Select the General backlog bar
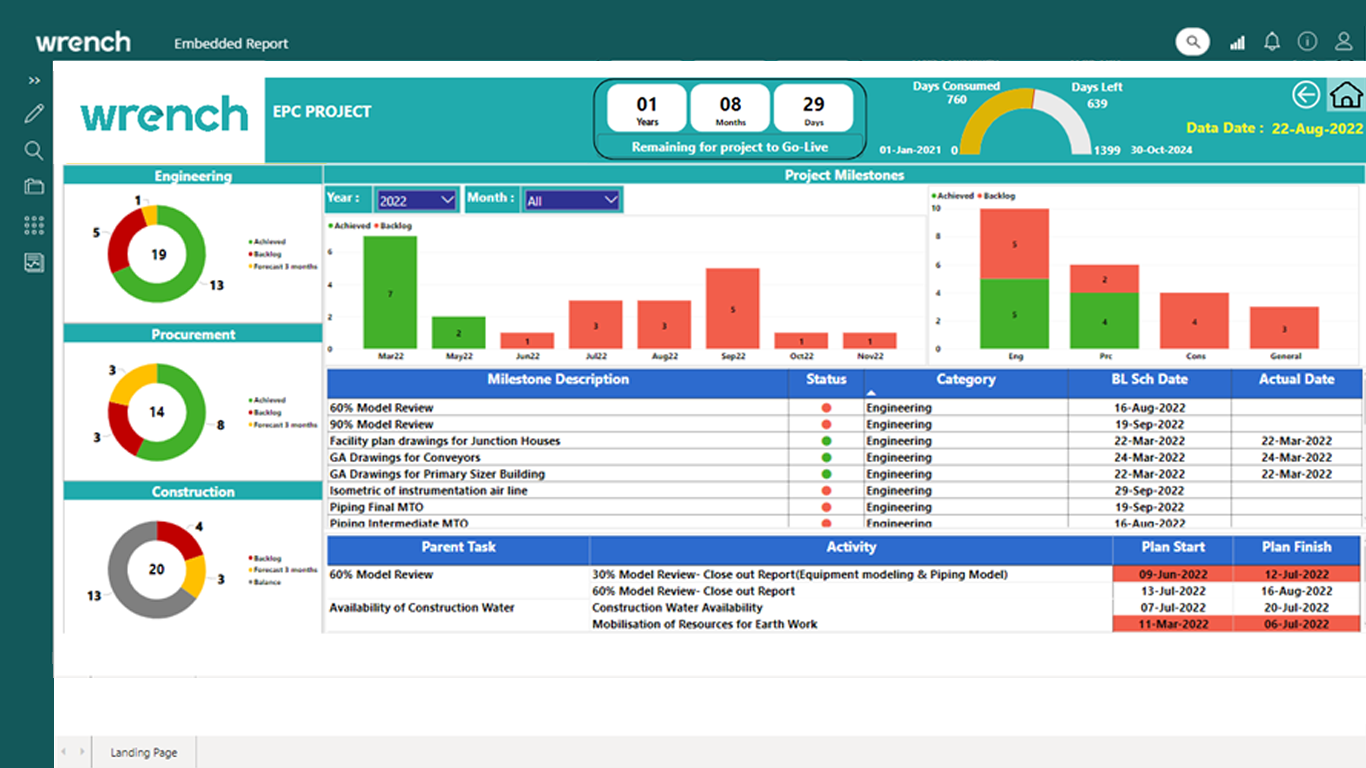The height and width of the screenshot is (768, 1366). pos(1285,328)
